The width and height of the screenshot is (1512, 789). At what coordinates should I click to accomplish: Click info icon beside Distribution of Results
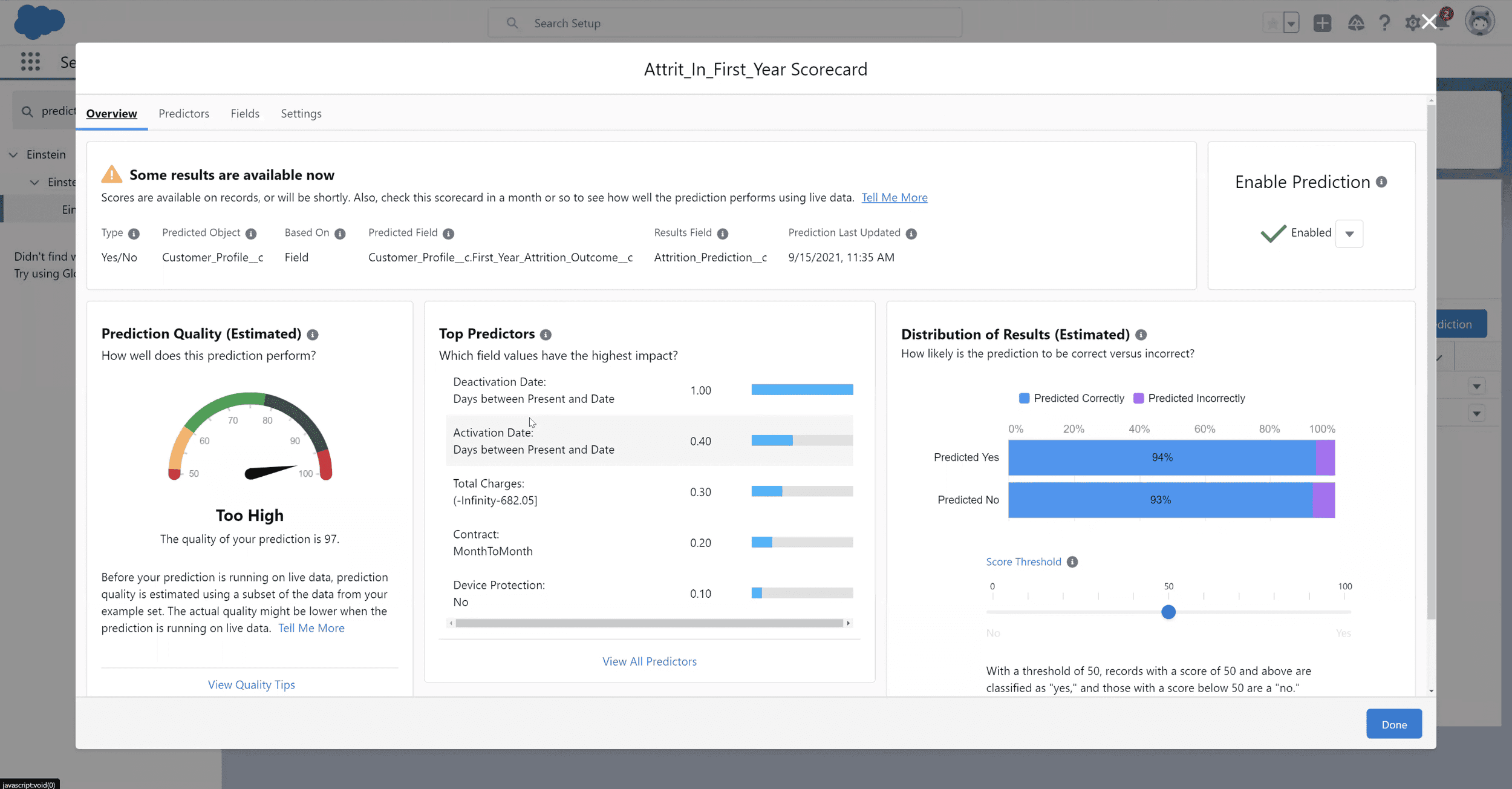[x=1141, y=335]
